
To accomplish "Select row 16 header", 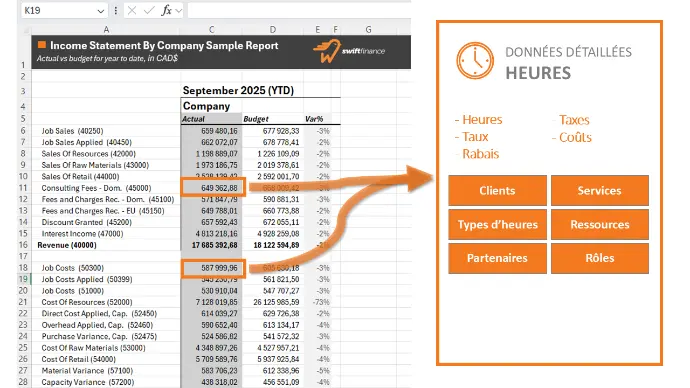I will tap(23, 245).
